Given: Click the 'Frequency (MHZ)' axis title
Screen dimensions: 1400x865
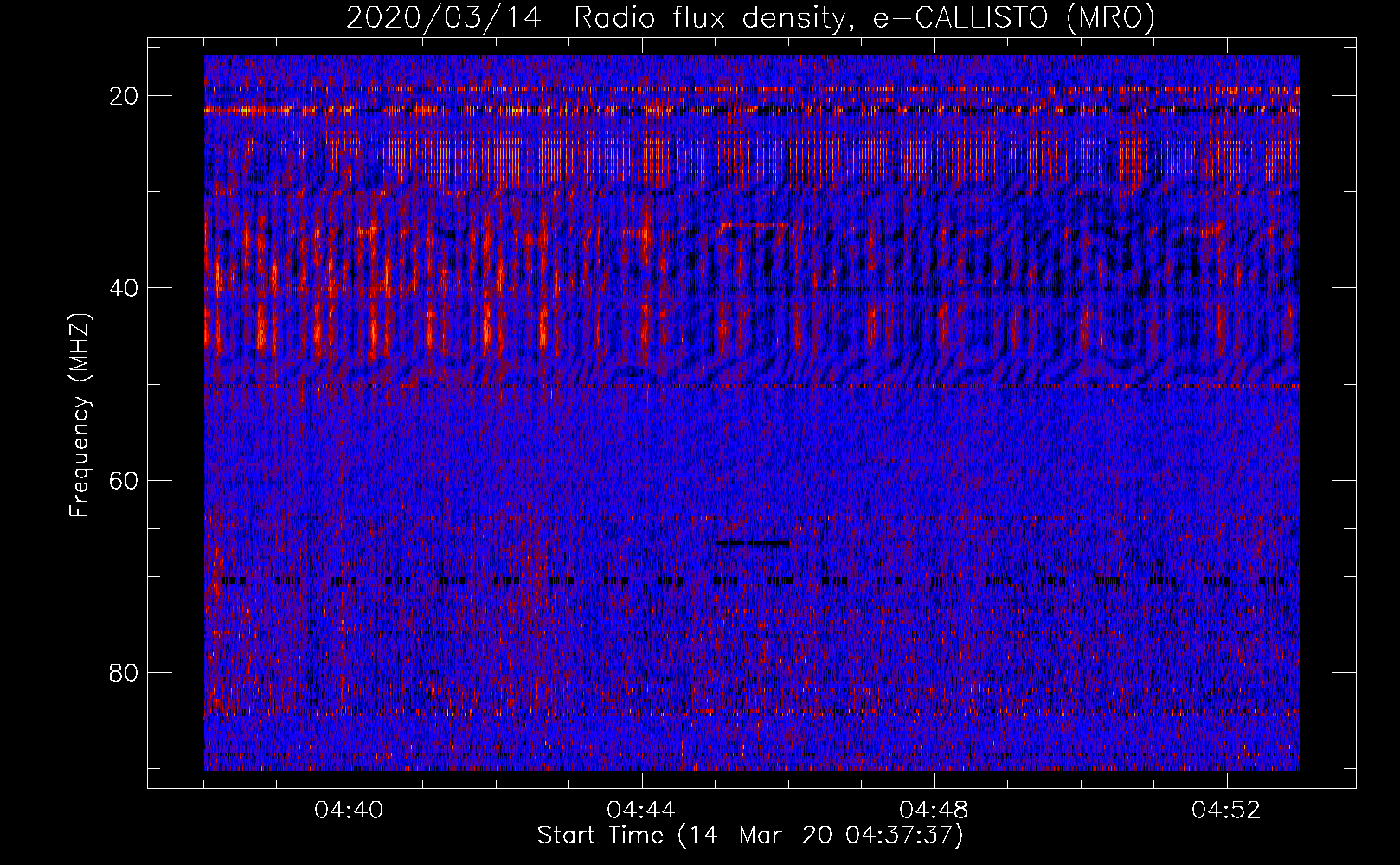Looking at the screenshot, I should (x=80, y=415).
